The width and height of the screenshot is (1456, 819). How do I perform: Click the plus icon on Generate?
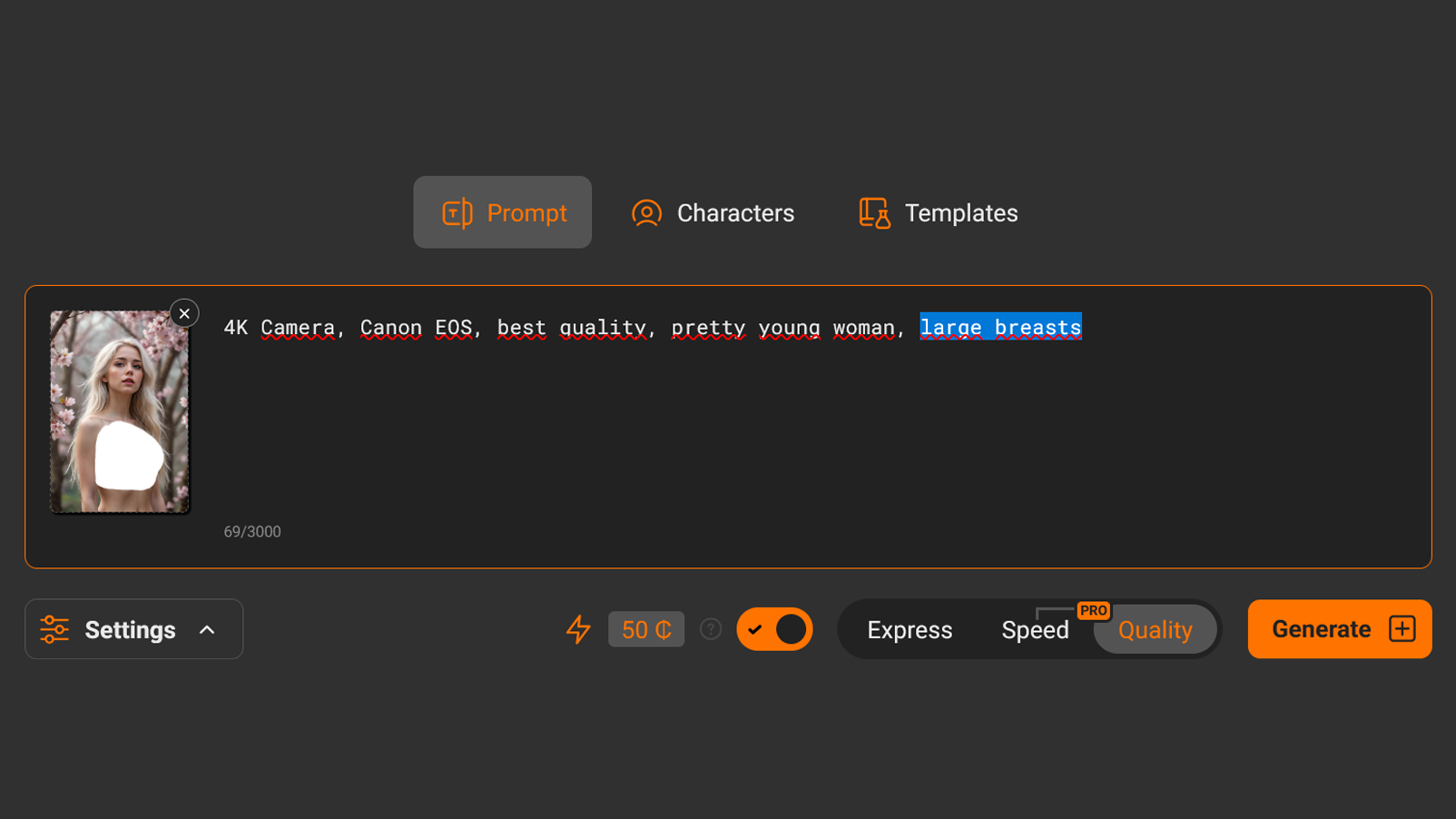pos(1402,629)
